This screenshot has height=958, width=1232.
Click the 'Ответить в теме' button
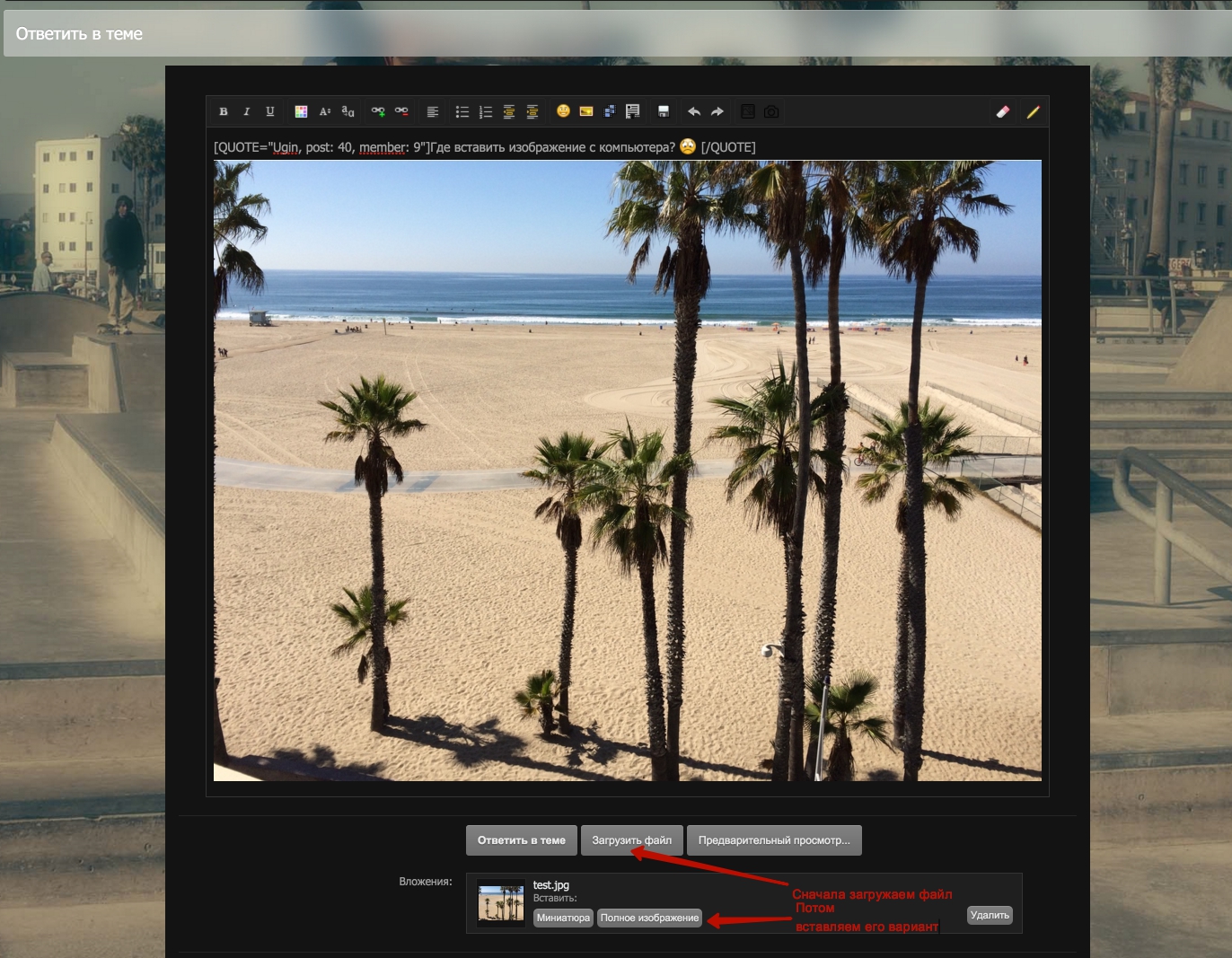point(521,840)
